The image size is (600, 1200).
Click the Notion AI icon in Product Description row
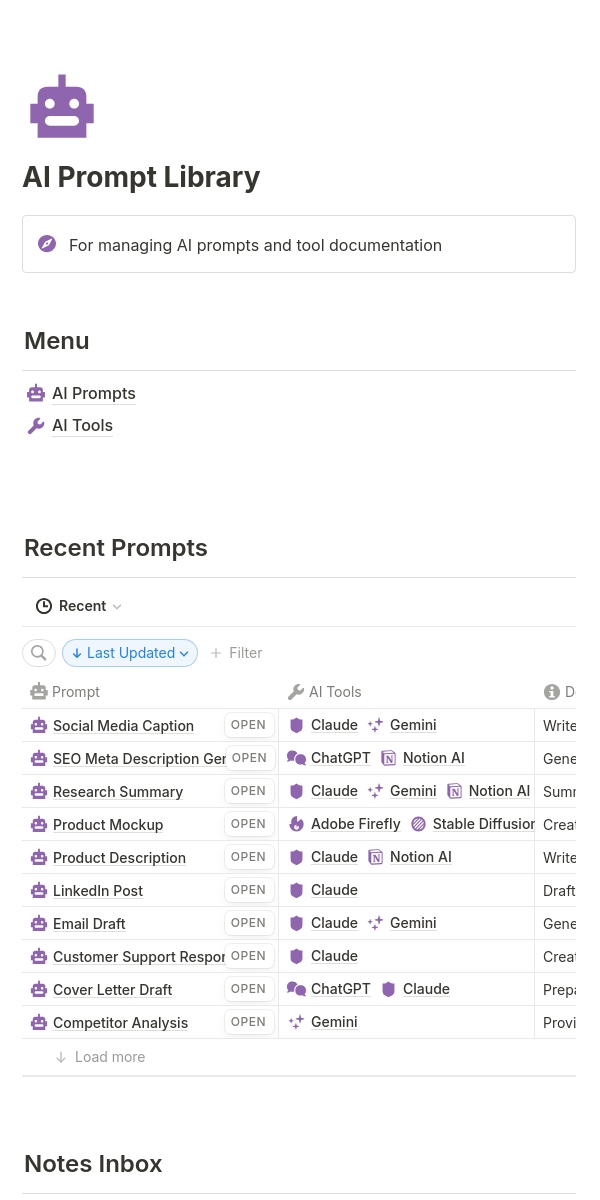point(375,857)
